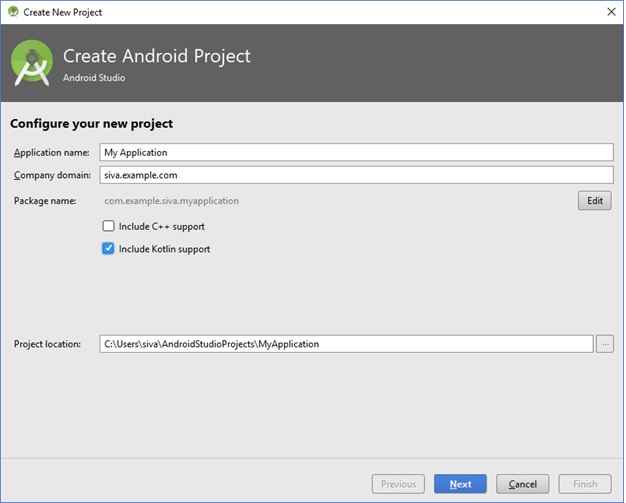Click the Edit button for package name

(596, 201)
